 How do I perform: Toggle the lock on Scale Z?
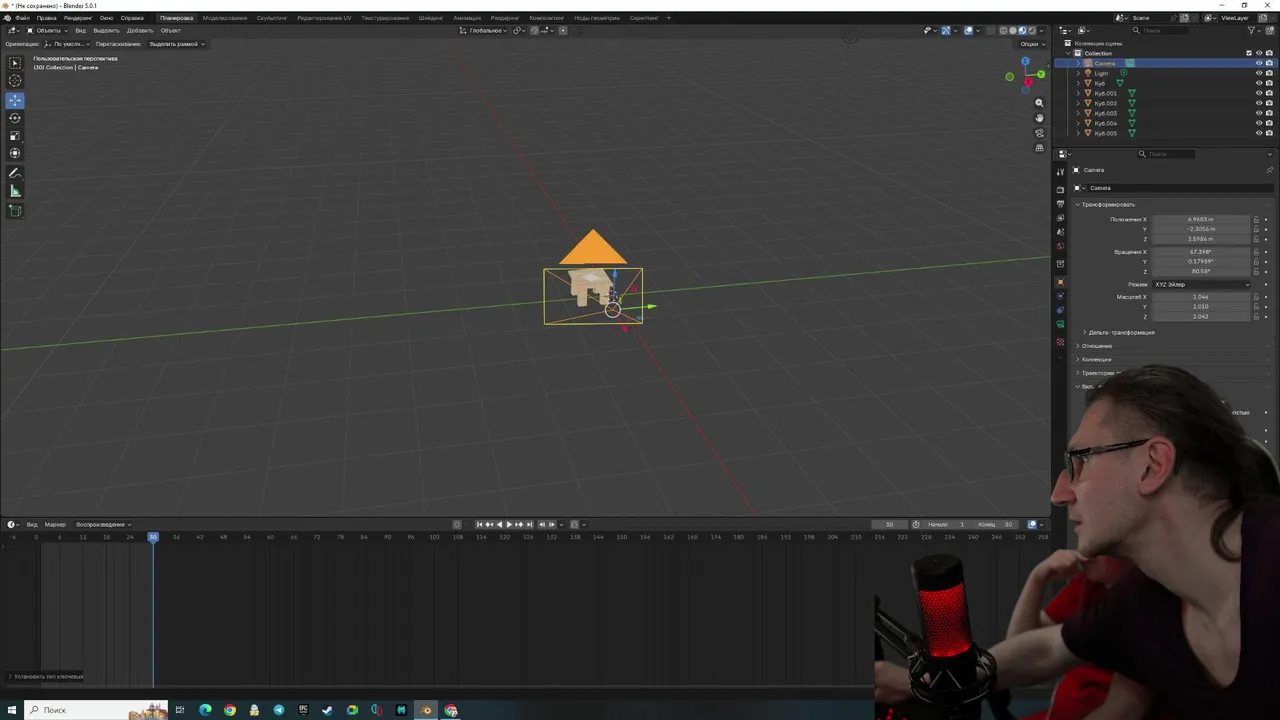coord(1256,316)
